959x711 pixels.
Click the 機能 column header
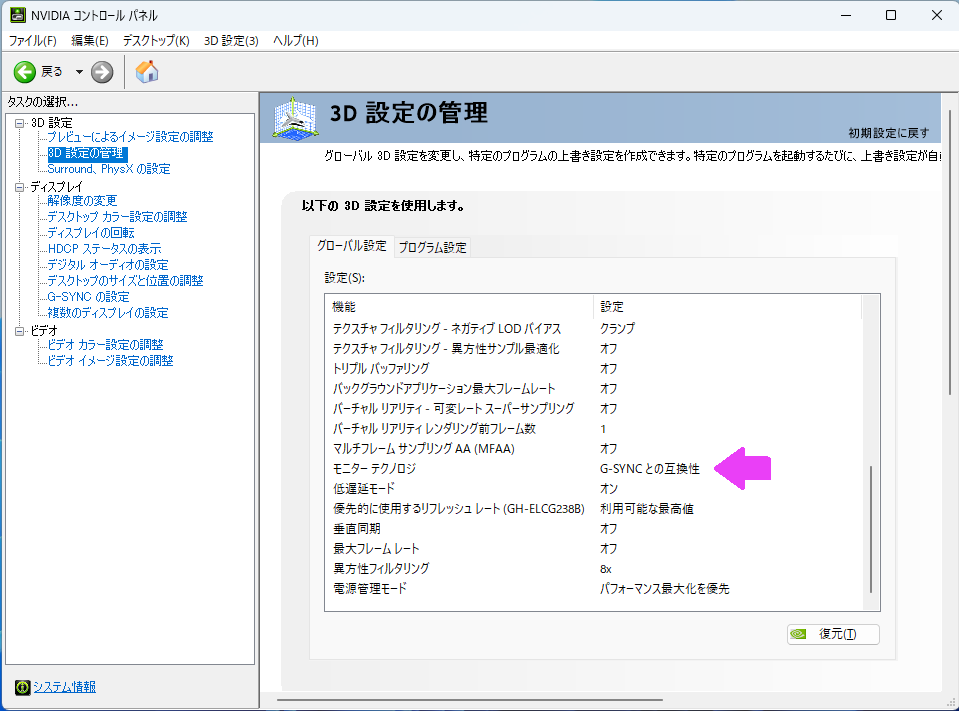click(x=459, y=307)
